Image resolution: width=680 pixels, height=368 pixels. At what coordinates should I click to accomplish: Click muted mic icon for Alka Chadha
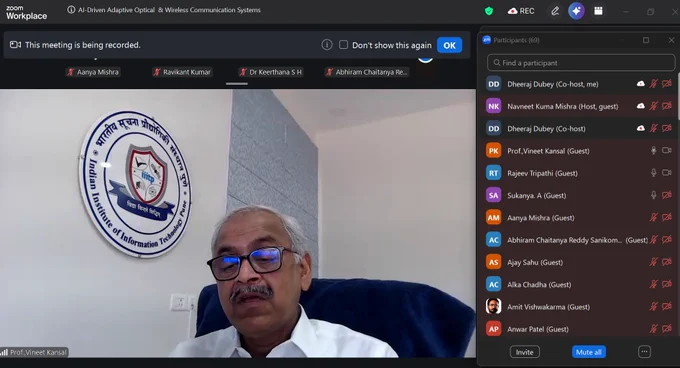[654, 284]
